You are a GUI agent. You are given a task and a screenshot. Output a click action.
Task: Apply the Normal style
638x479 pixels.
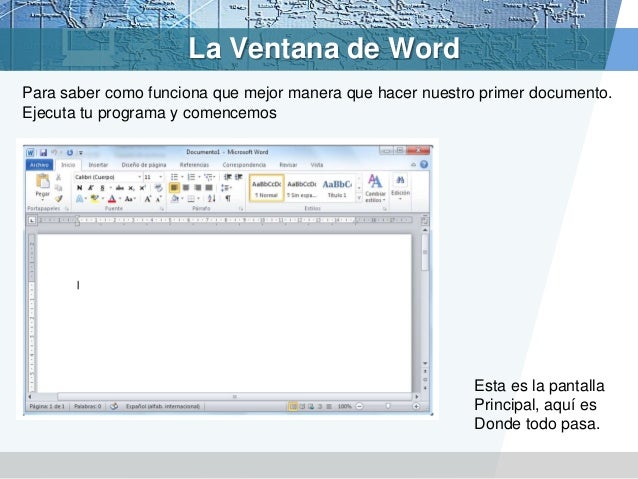266,188
